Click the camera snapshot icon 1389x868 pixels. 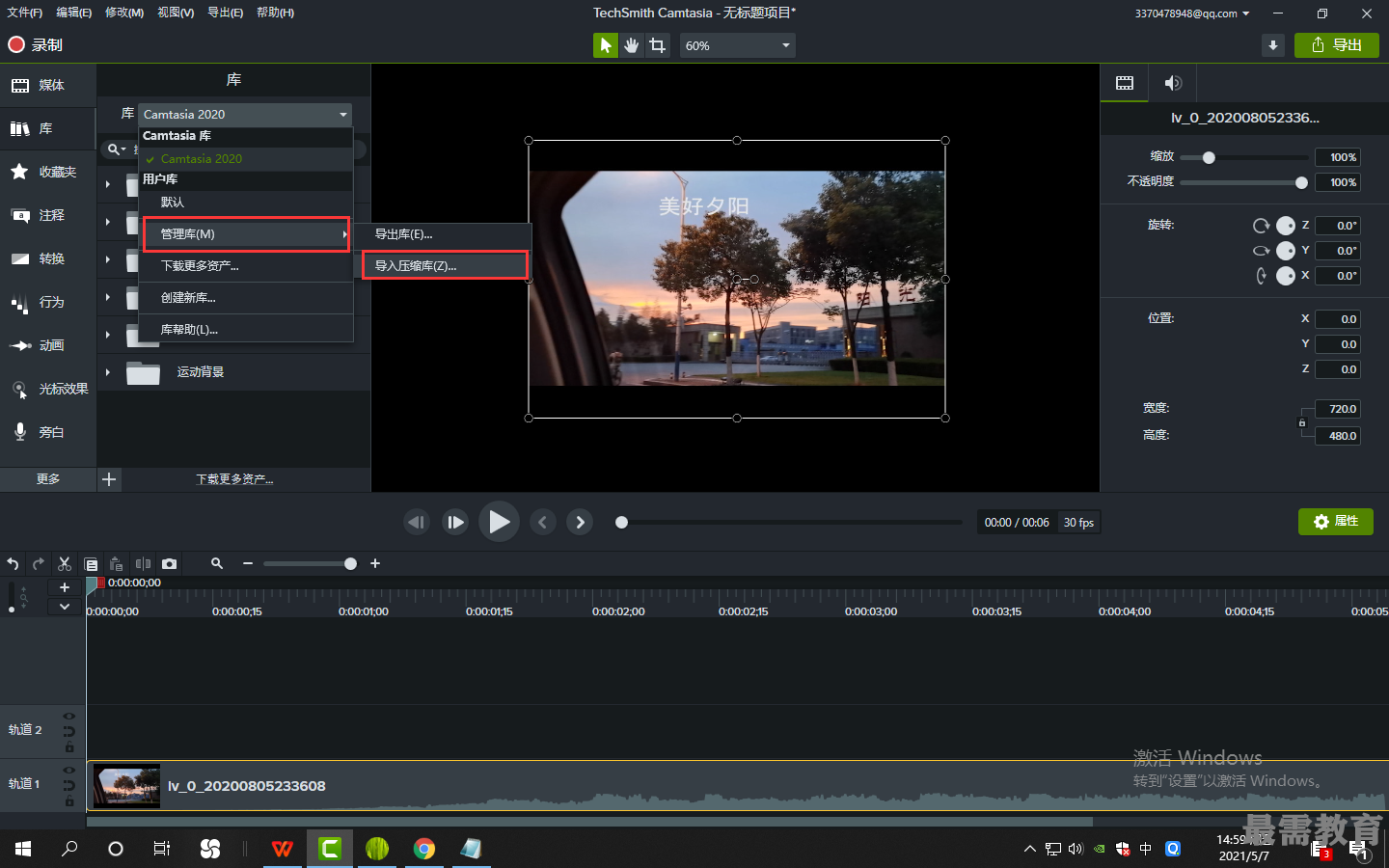point(169,563)
